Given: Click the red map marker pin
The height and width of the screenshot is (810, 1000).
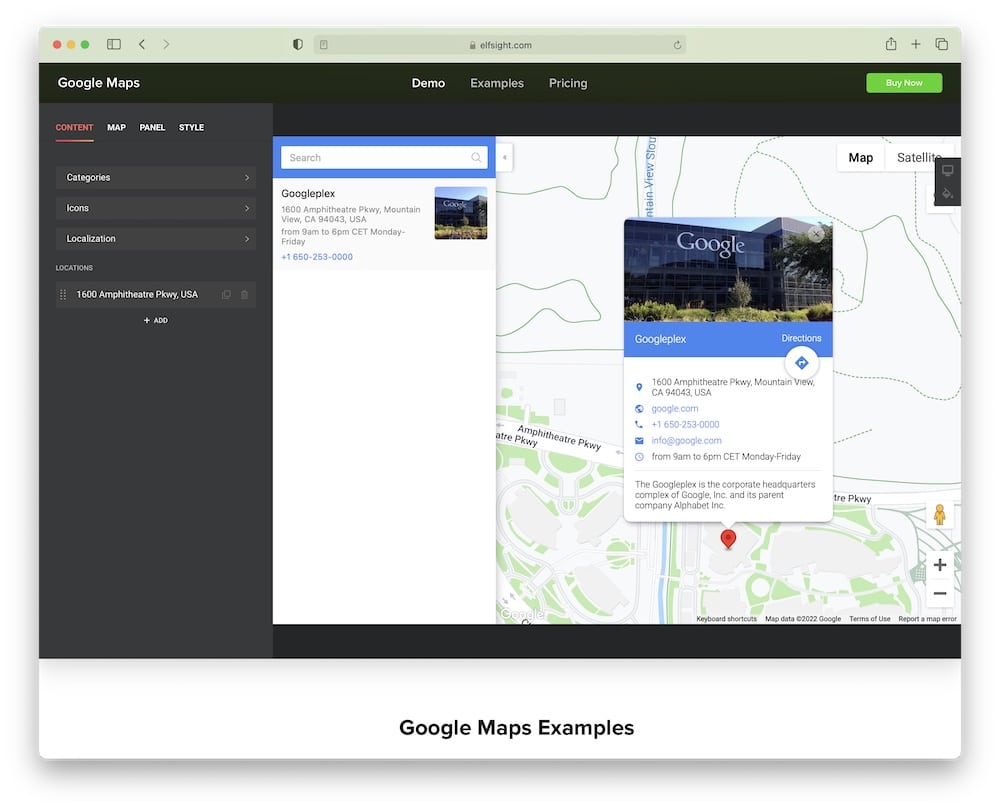Looking at the screenshot, I should tap(728, 538).
